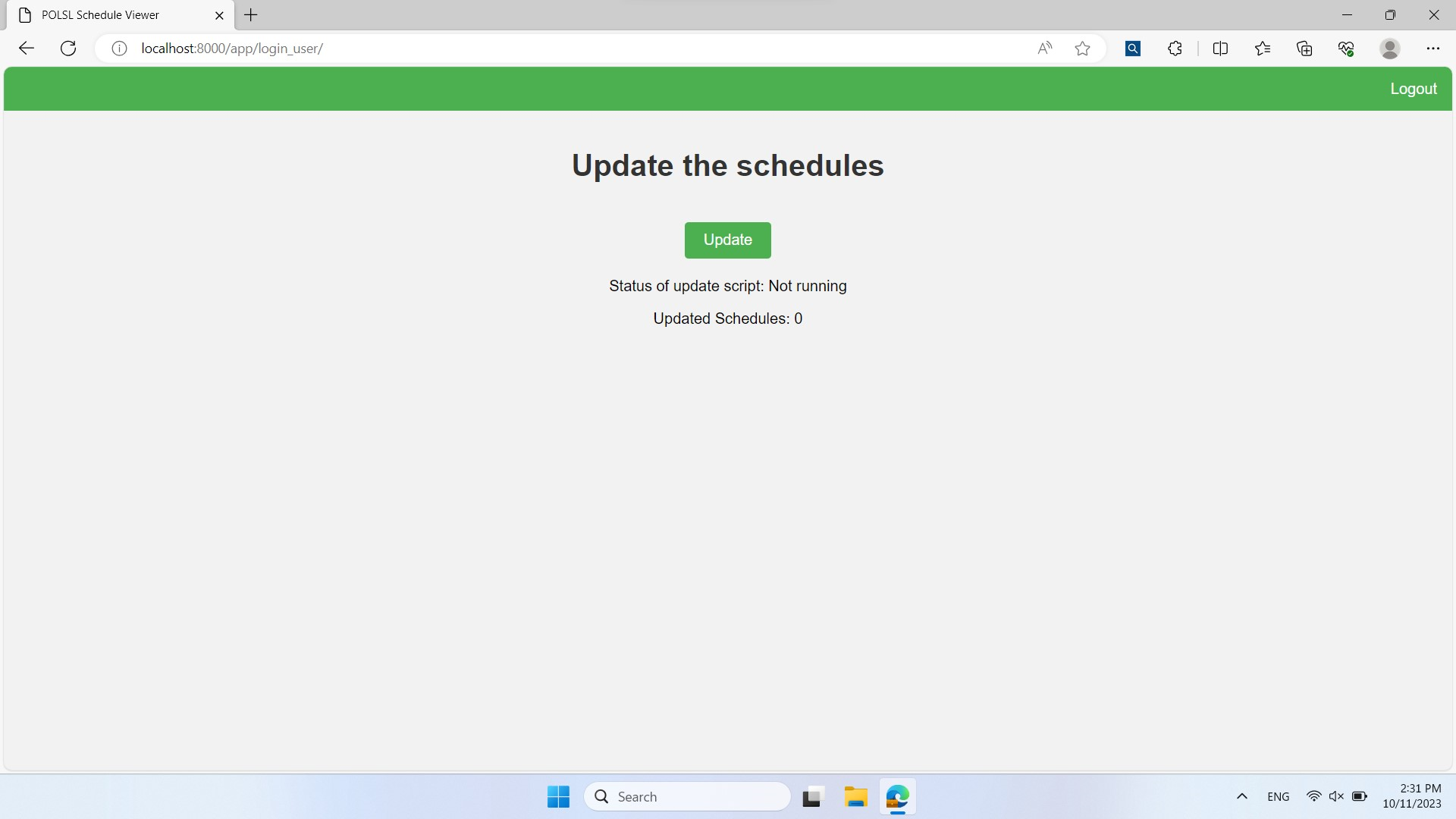Refresh the current page

pyautogui.click(x=67, y=48)
